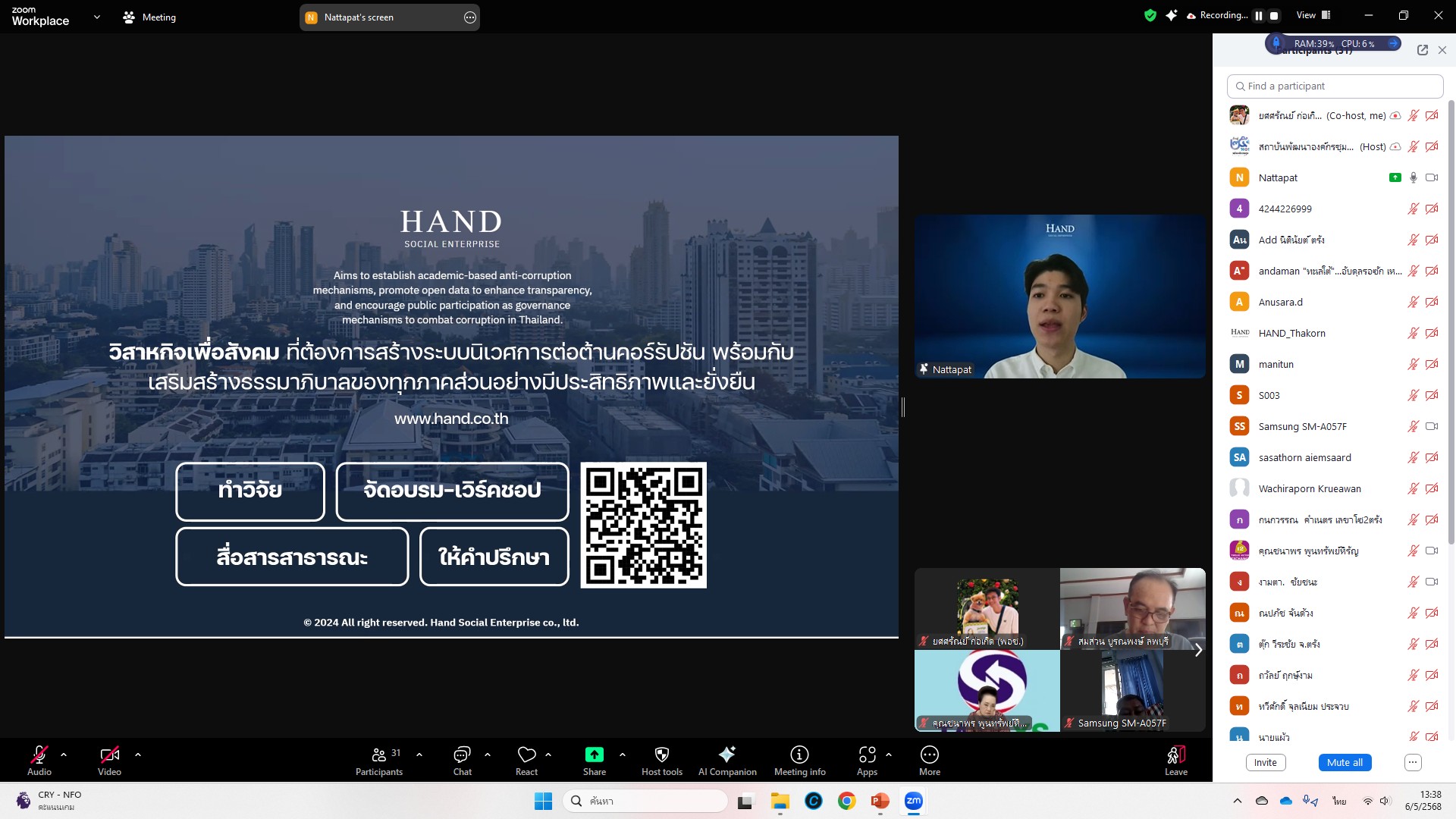Toggle mute icon for HAND_Thakorn
The image size is (1456, 819).
tap(1414, 333)
